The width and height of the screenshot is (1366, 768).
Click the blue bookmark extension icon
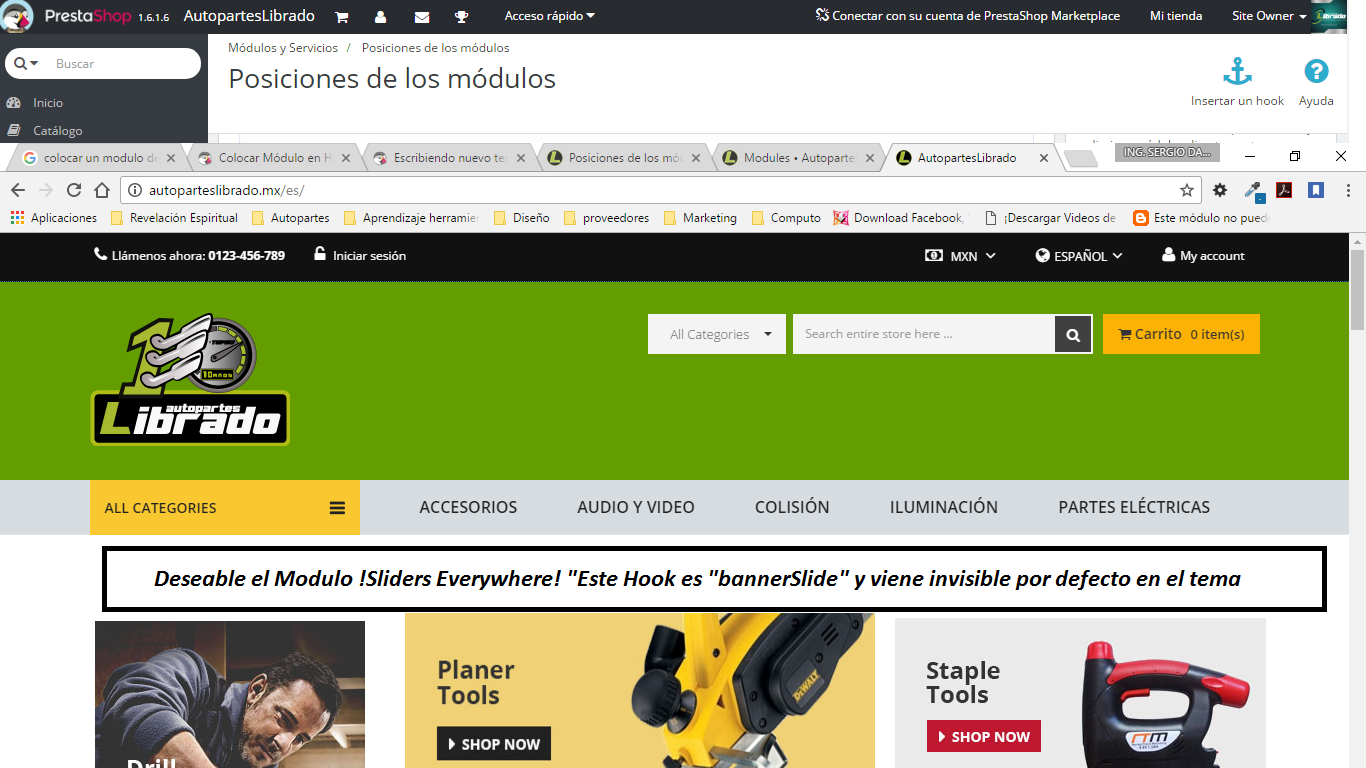(x=1316, y=190)
